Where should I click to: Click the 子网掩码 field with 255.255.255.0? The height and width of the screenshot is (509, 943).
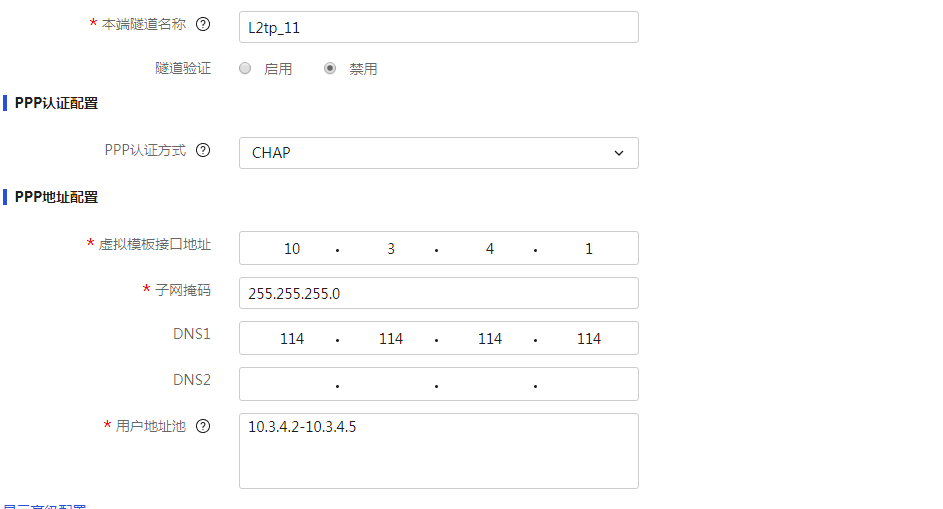click(x=438, y=294)
